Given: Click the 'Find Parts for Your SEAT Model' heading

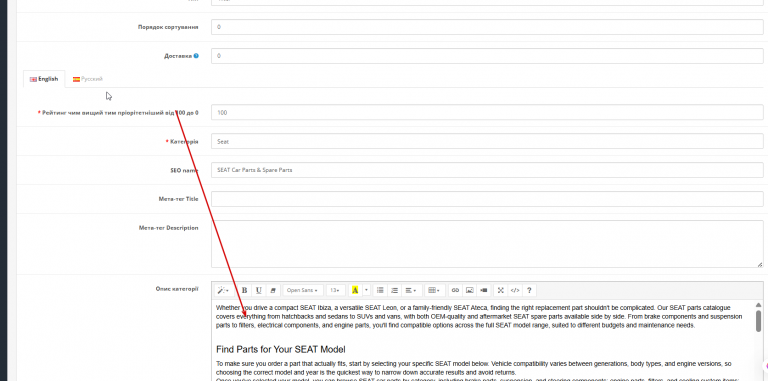Looking at the screenshot, I should click(x=281, y=350).
